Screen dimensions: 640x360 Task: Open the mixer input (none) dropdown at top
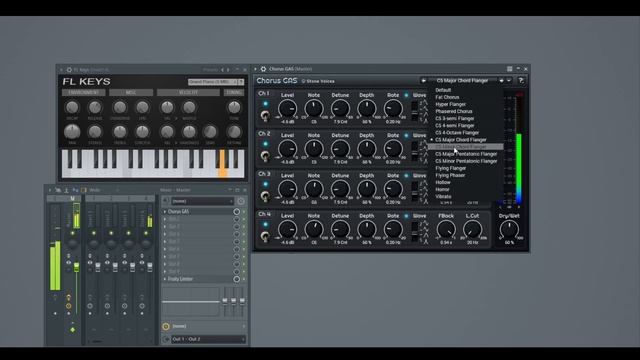[x=202, y=201]
